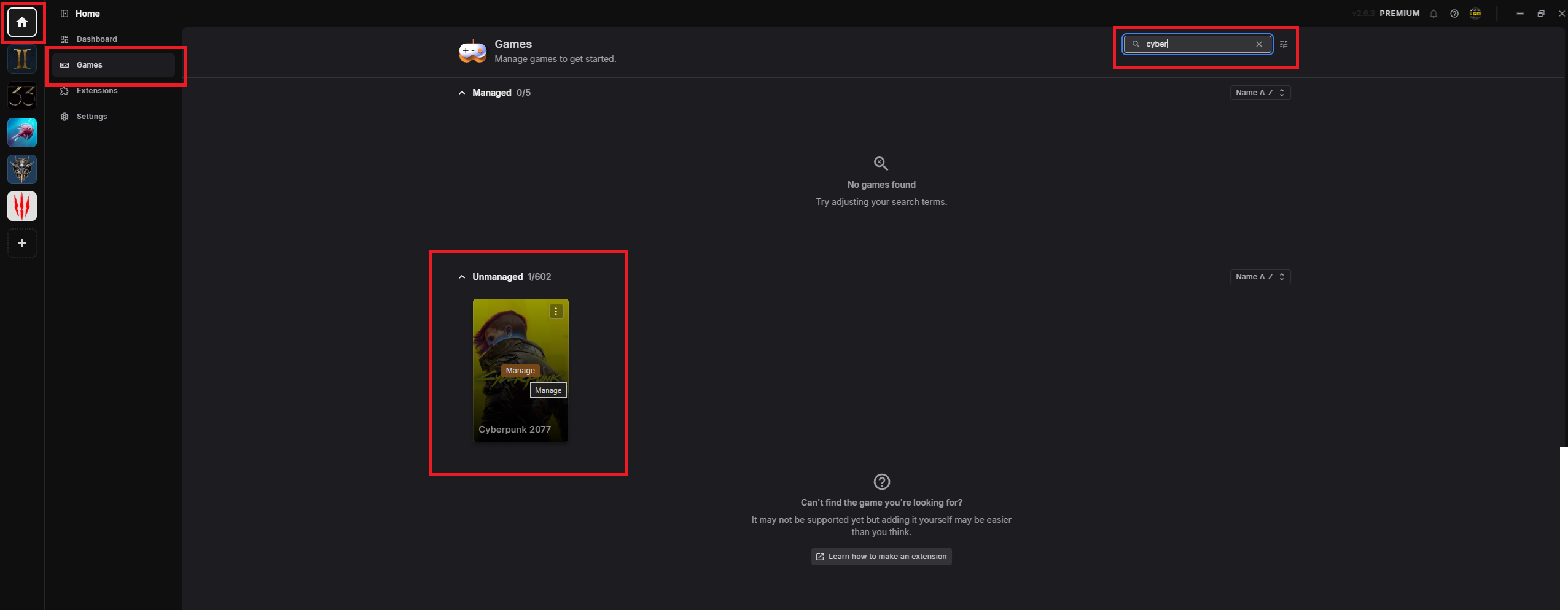
Task: Click the orange Manage button on Cyberpunk 2077
Action: (x=520, y=371)
